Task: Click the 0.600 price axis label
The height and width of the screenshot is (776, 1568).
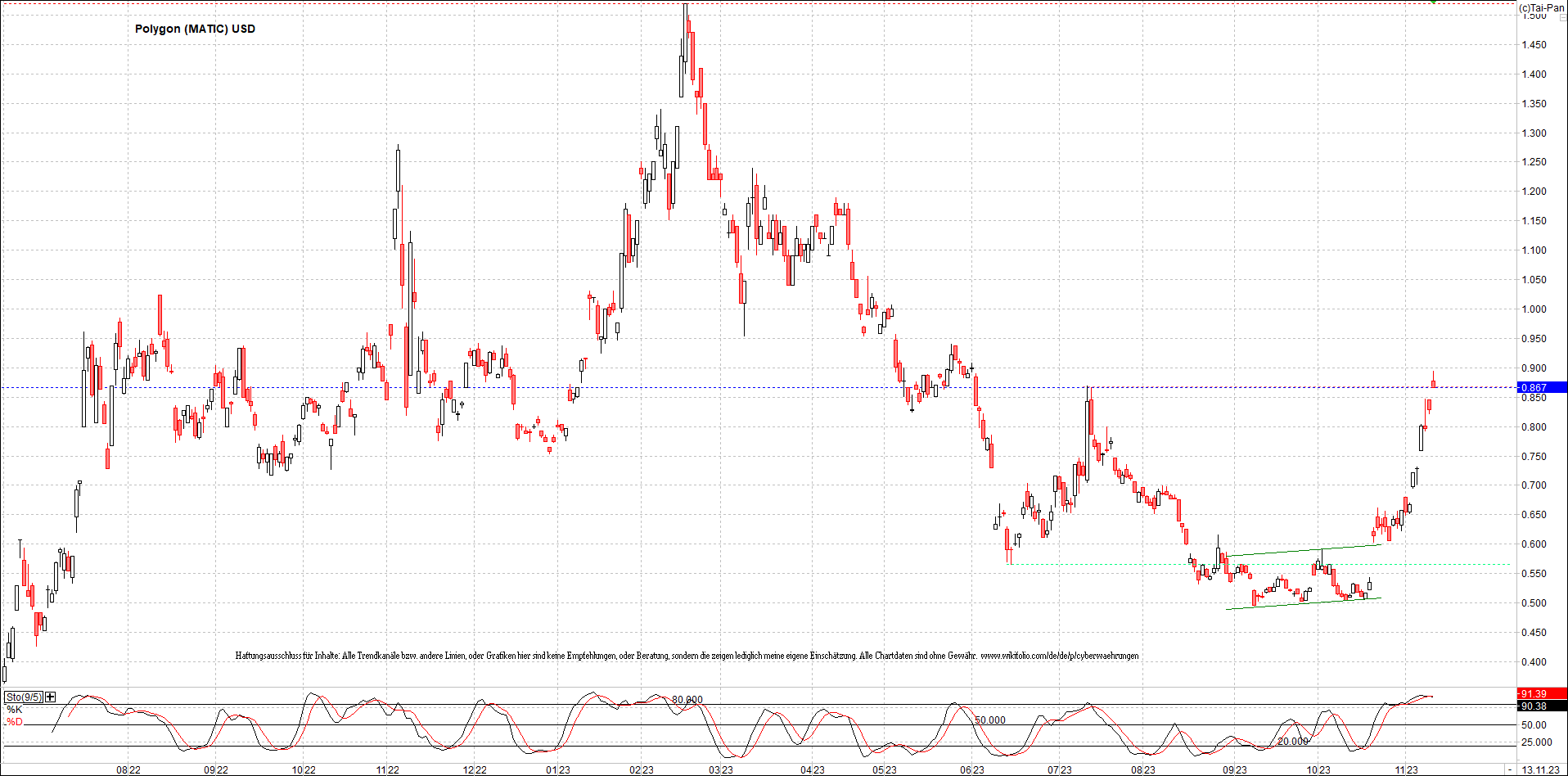Action: point(1534,544)
